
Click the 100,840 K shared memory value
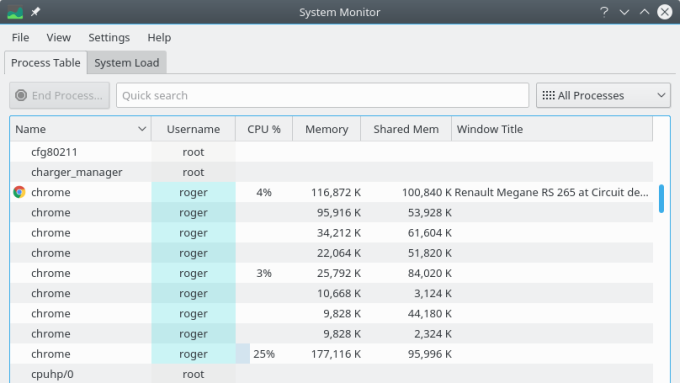427,192
